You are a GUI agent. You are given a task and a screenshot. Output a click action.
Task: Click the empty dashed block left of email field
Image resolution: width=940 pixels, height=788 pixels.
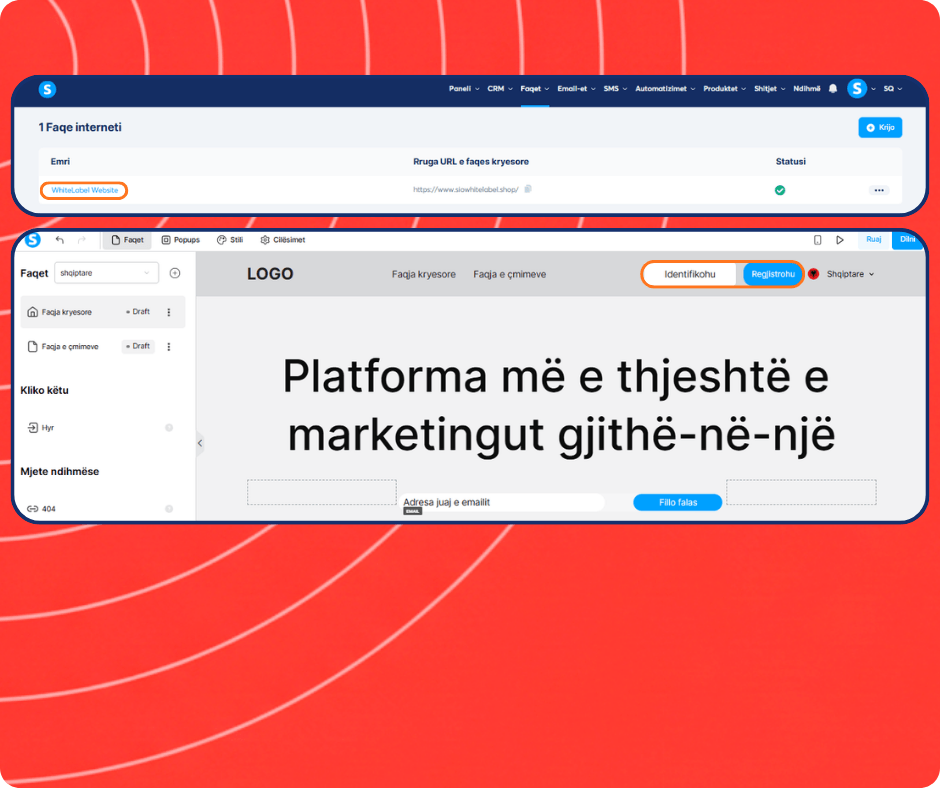322,492
